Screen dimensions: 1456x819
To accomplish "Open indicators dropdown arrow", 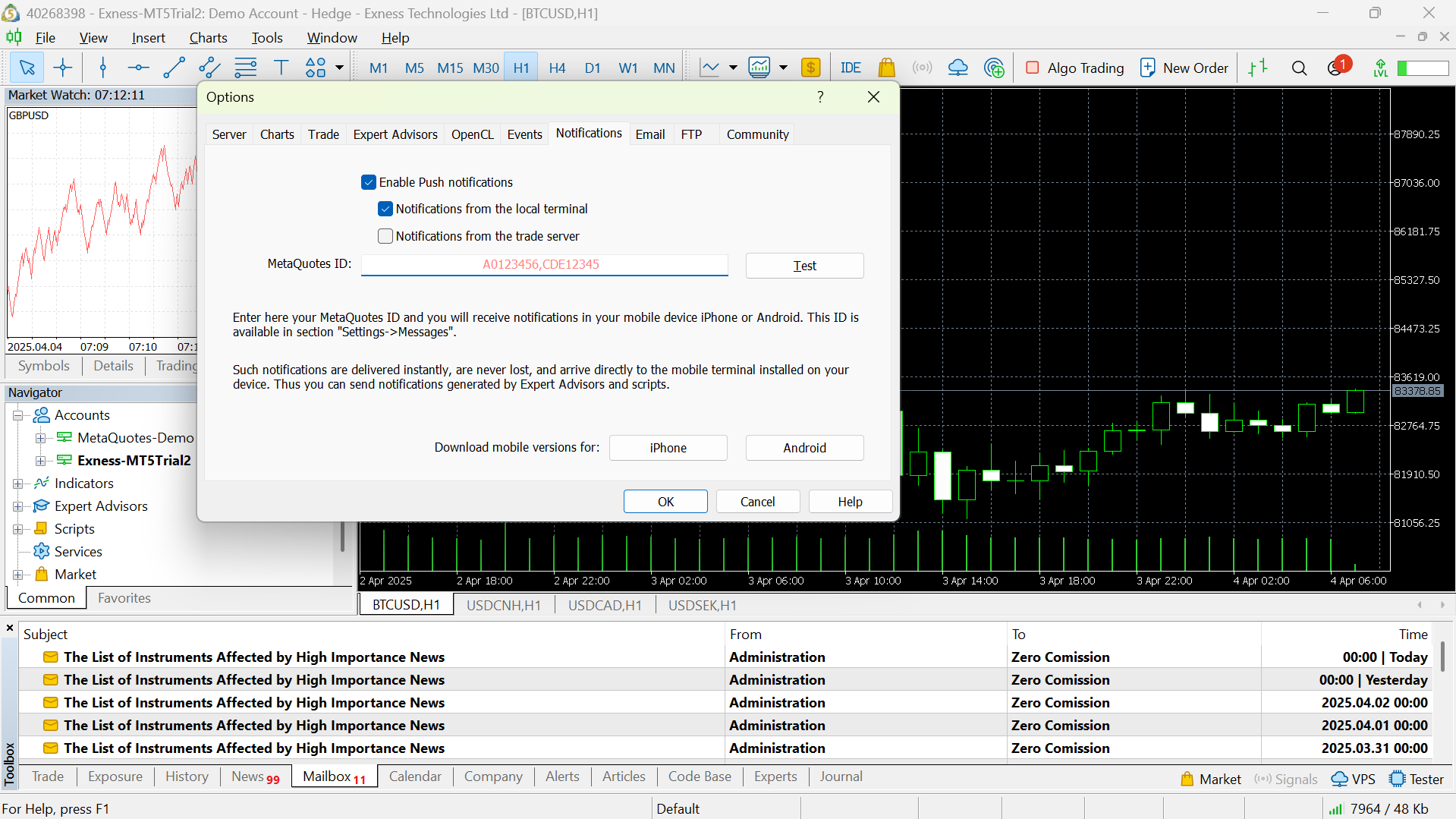I will pos(783,68).
